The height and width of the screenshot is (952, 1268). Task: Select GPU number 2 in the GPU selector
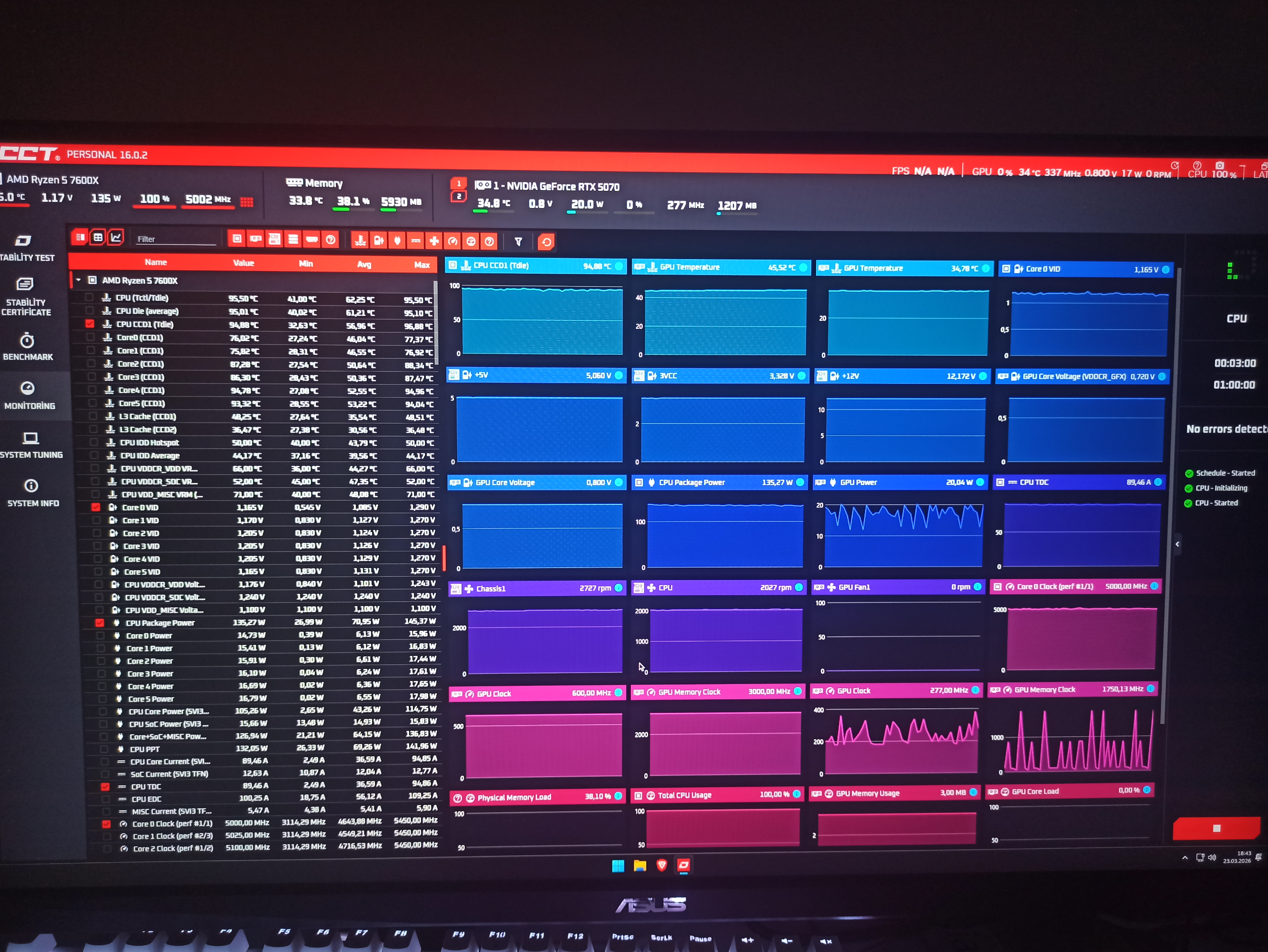click(x=459, y=197)
